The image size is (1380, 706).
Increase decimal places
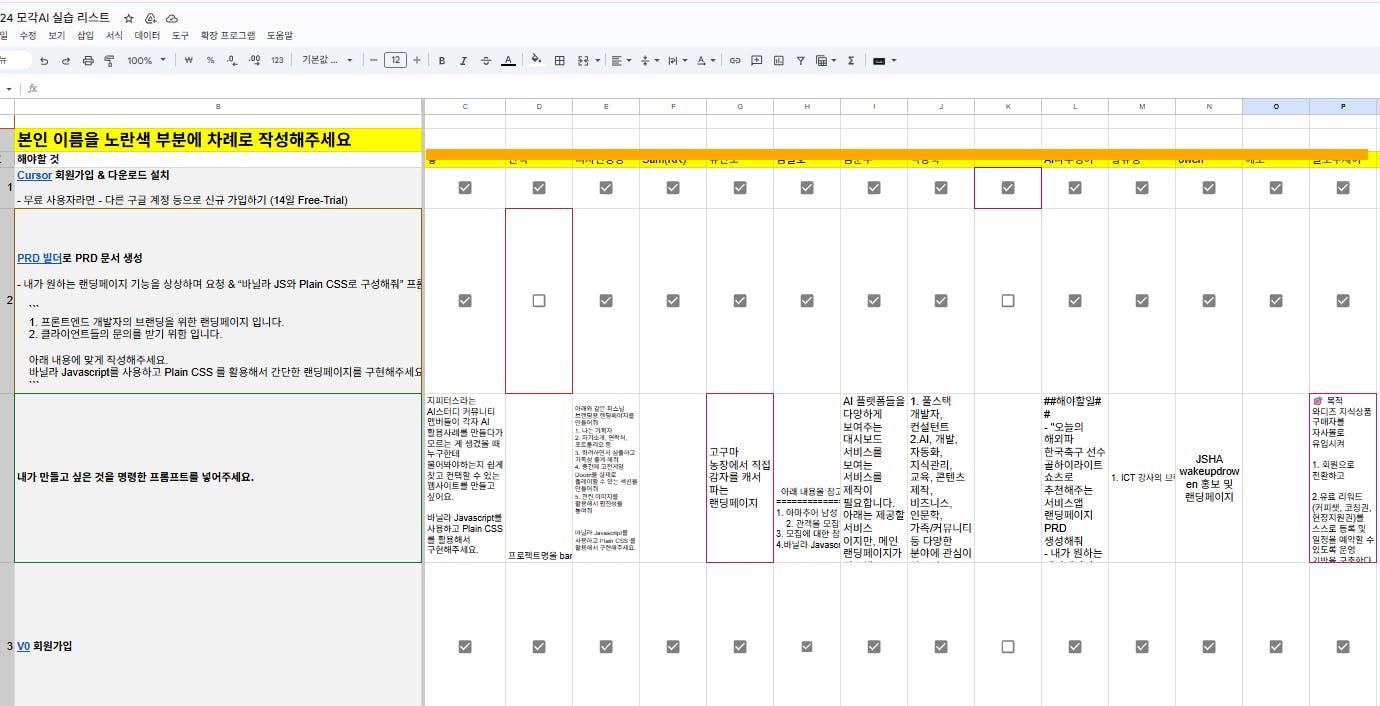click(254, 61)
